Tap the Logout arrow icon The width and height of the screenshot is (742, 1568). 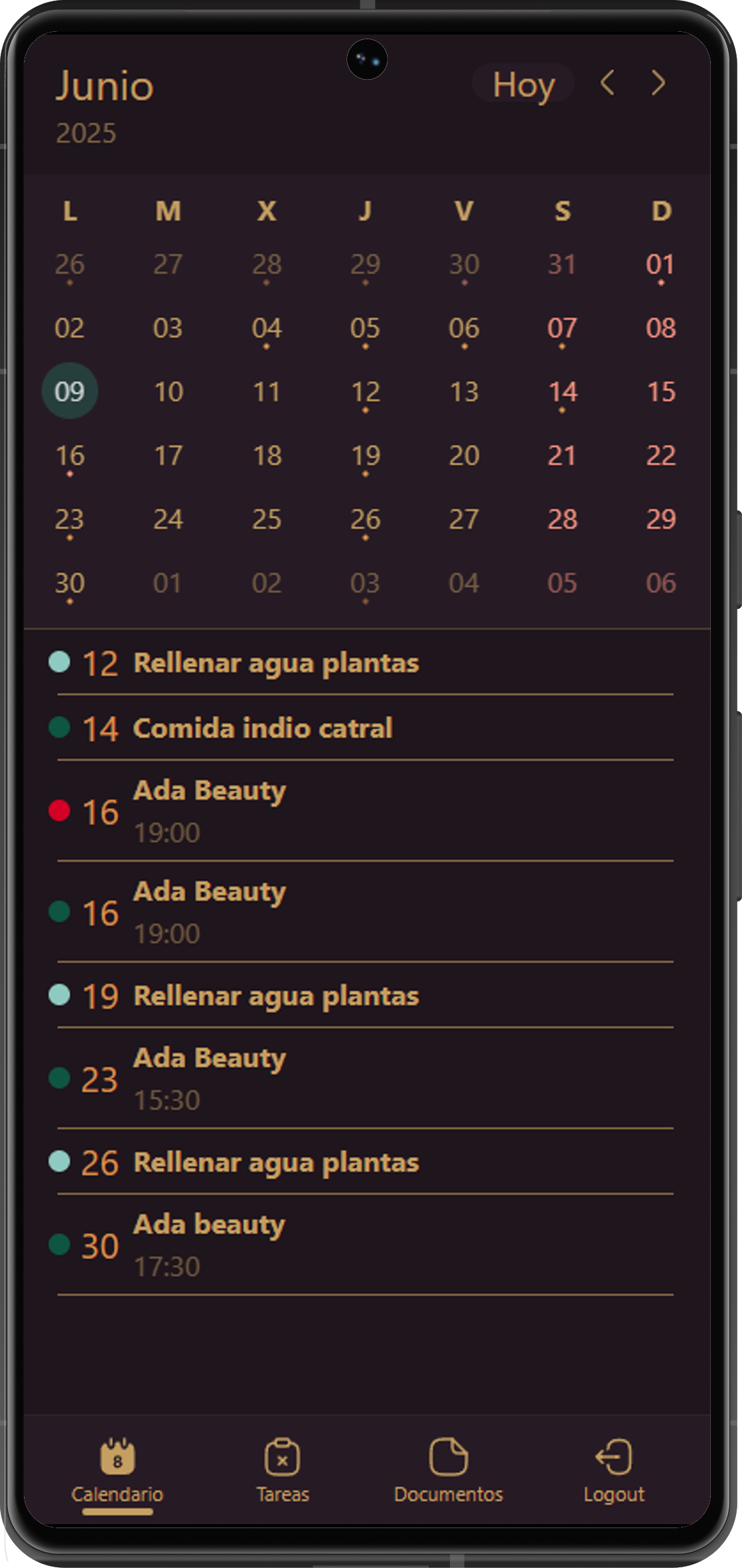614,1456
